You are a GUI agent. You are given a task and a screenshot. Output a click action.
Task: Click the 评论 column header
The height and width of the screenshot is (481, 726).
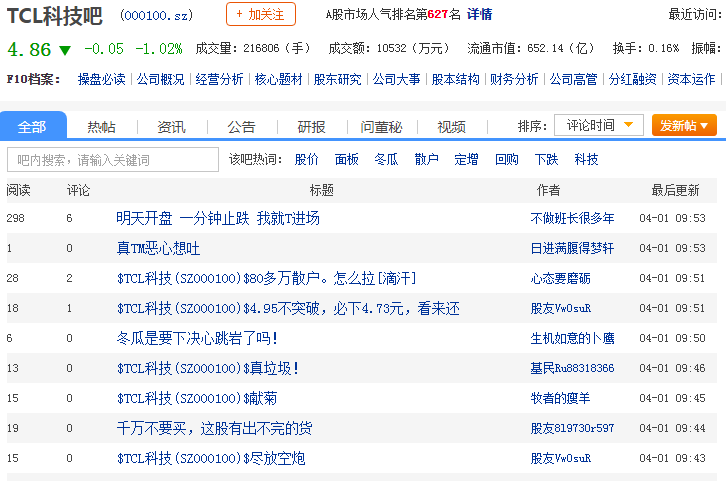point(78,190)
